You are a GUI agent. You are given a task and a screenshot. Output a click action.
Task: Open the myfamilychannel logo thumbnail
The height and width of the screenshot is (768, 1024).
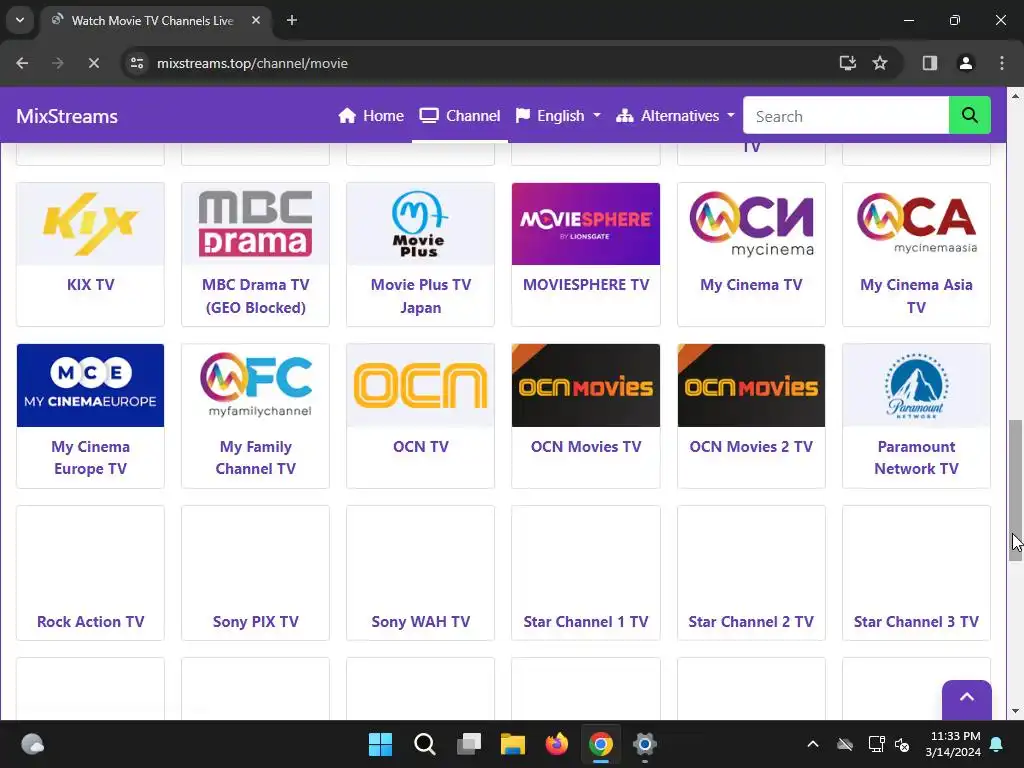(255, 385)
